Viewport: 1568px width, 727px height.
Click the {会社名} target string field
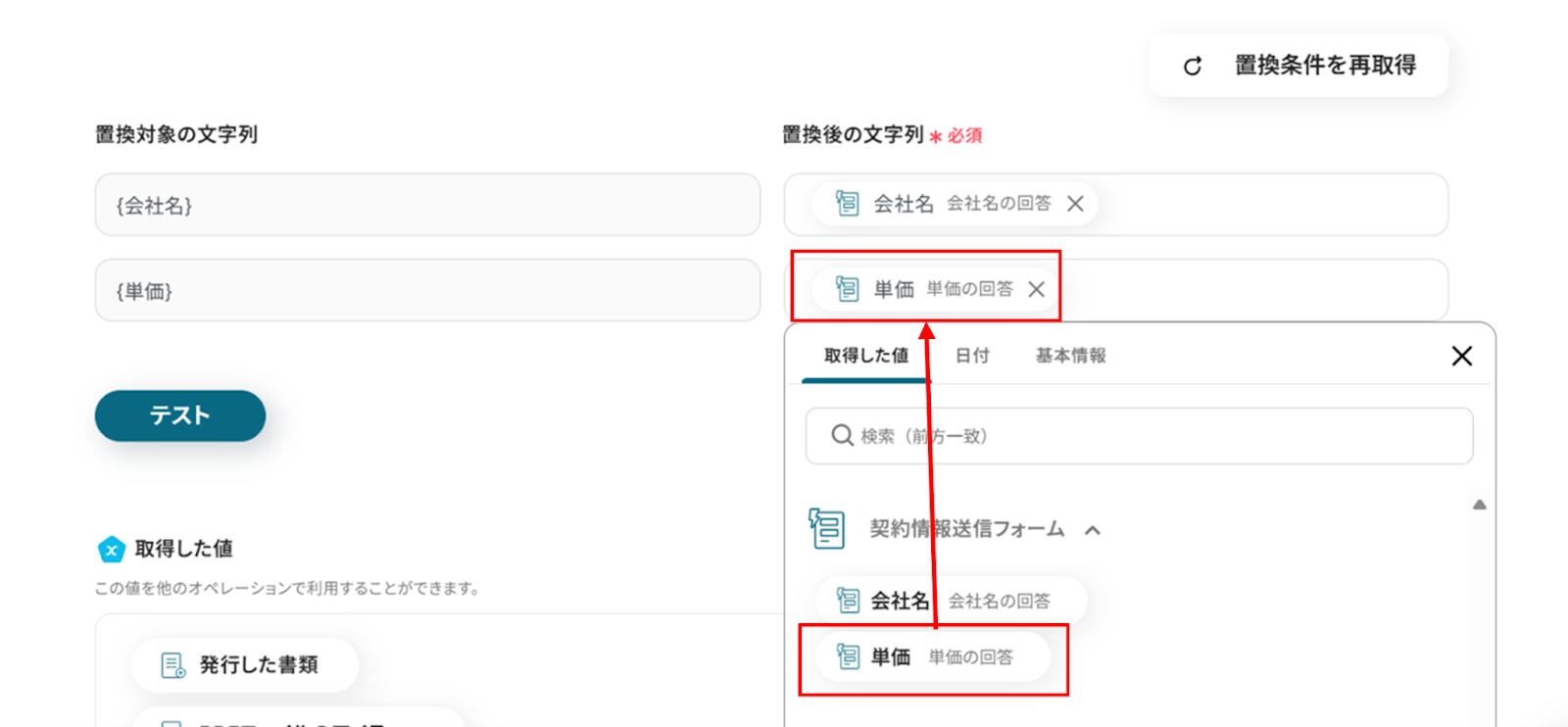(427, 205)
